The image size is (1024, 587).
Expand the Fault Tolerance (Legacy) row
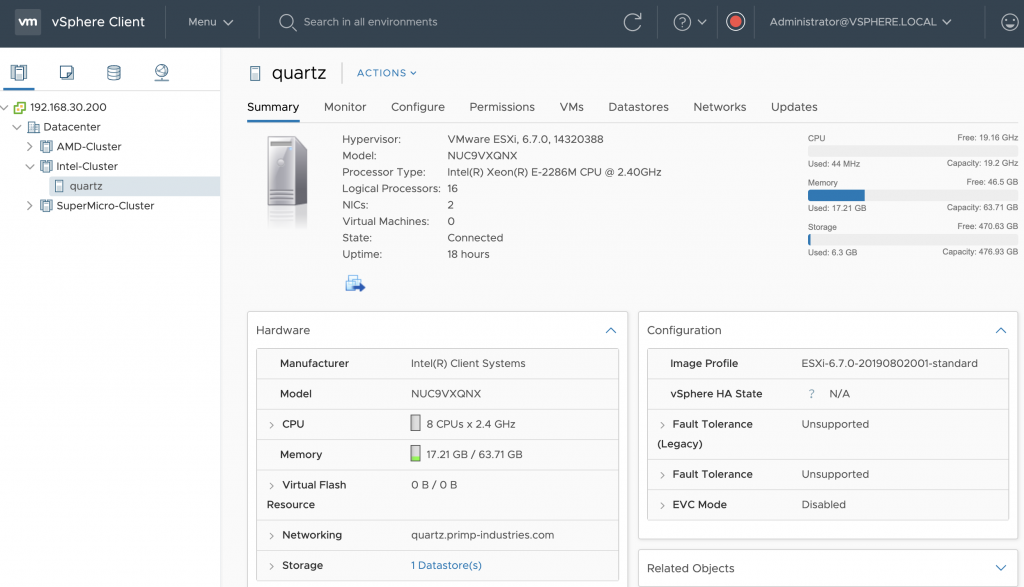(x=662, y=424)
